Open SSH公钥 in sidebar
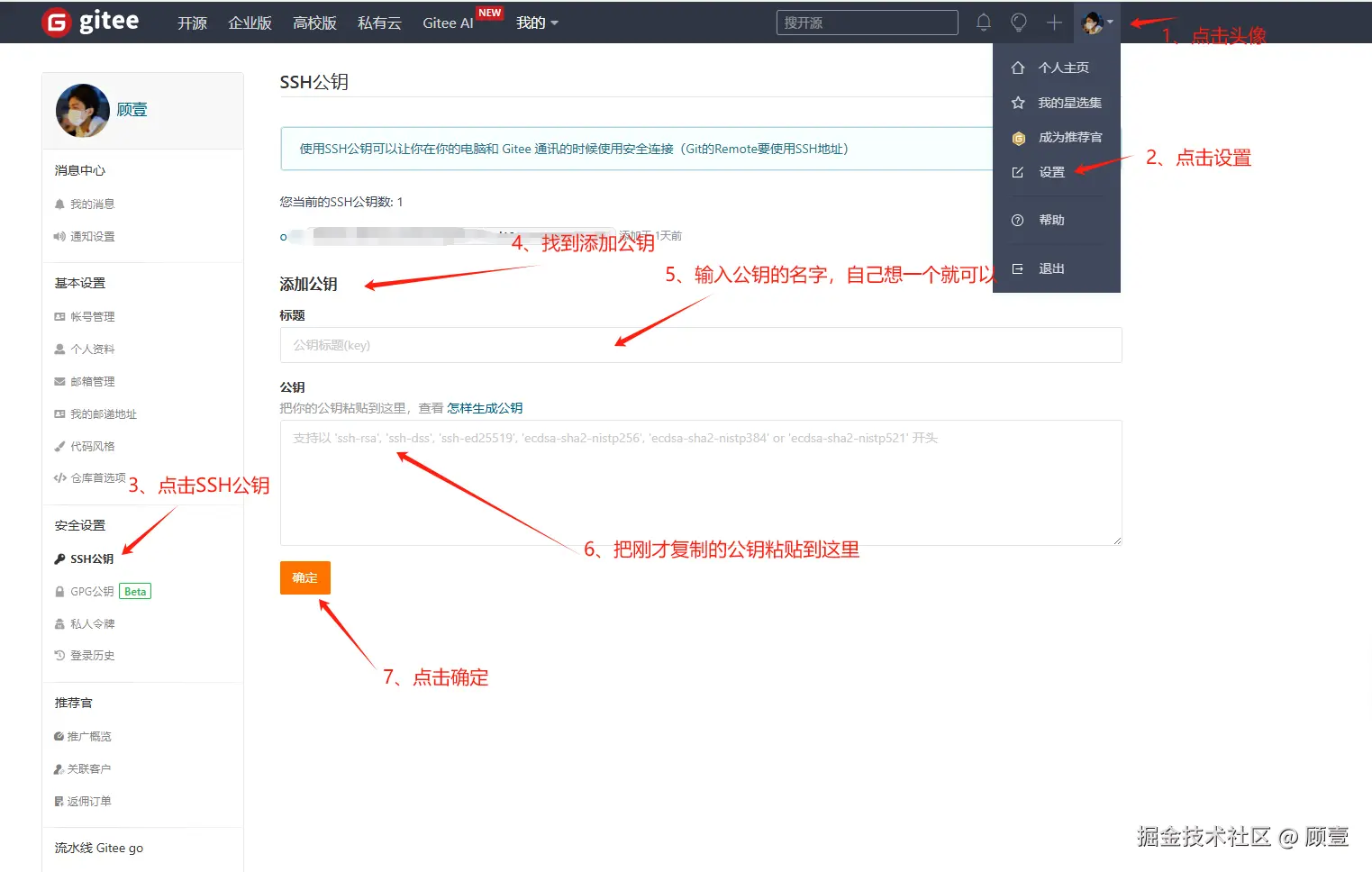Screen dimensions: 1372x872 [x=92, y=559]
